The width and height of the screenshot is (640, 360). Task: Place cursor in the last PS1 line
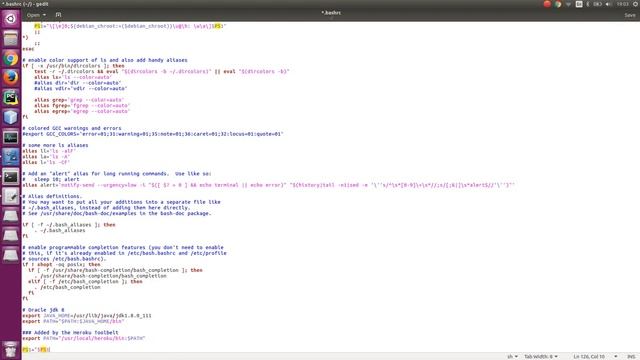click(36, 350)
